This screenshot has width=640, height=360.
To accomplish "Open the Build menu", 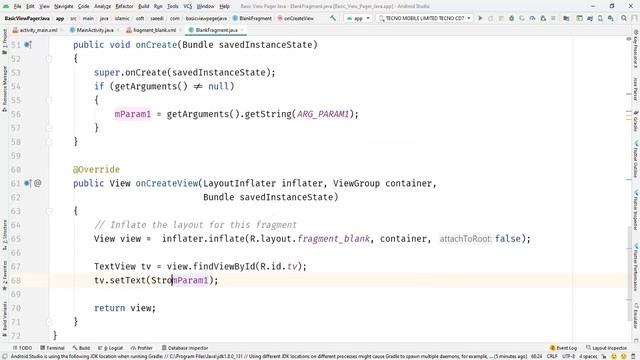I will pyautogui.click(x=144, y=6).
